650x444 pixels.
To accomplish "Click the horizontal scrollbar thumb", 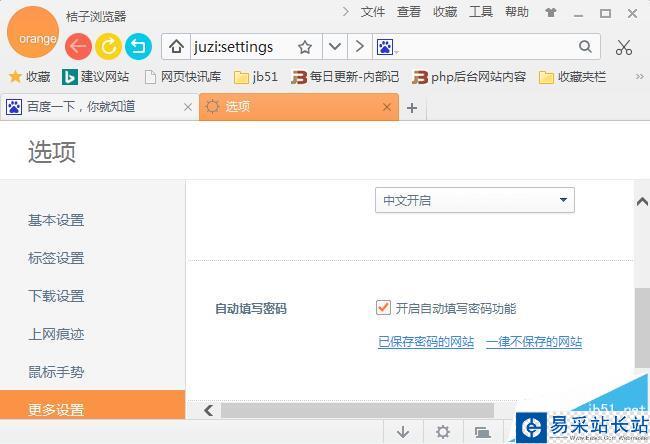I will 357,410.
